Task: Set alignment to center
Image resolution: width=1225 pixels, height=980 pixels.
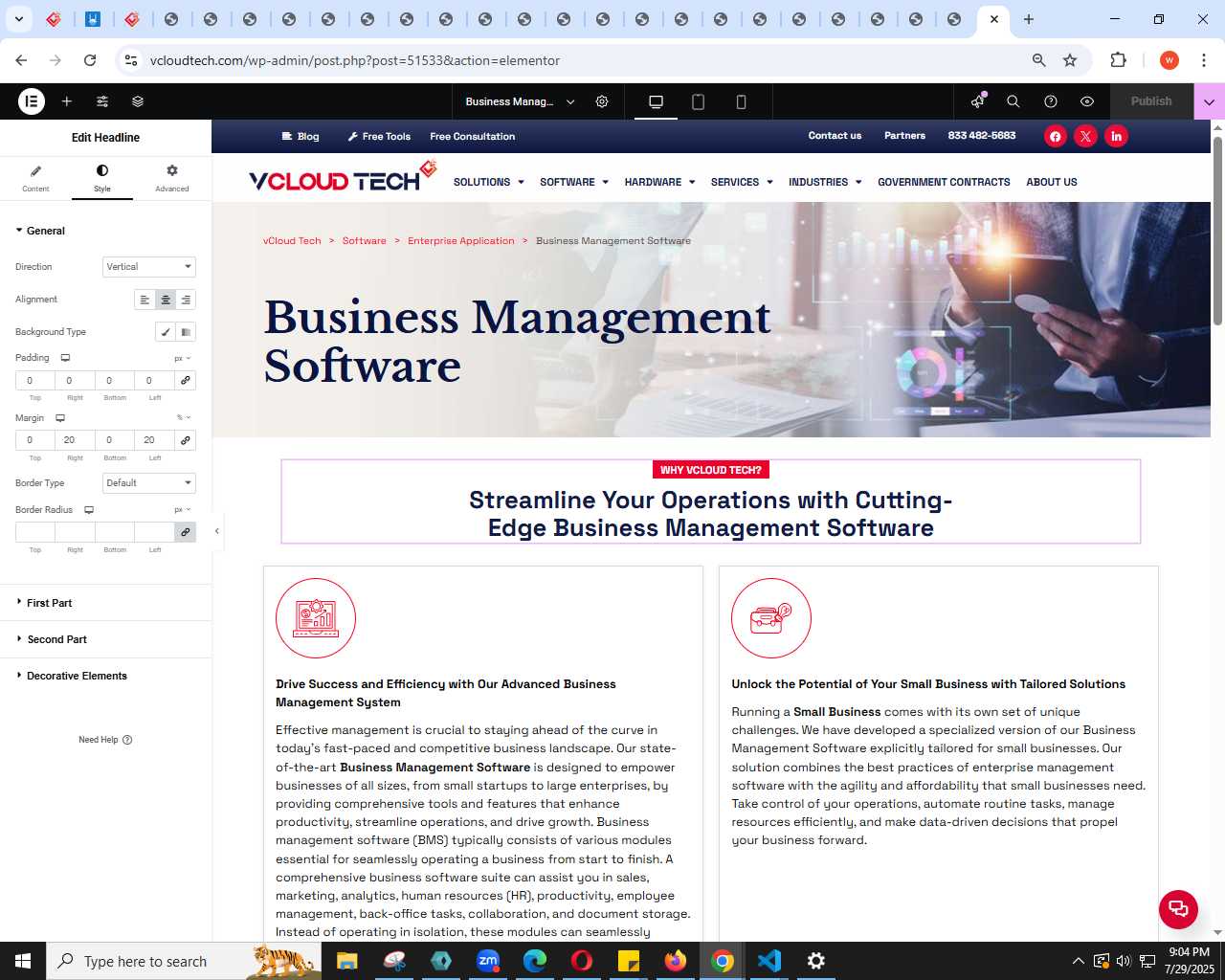Action: [166, 300]
